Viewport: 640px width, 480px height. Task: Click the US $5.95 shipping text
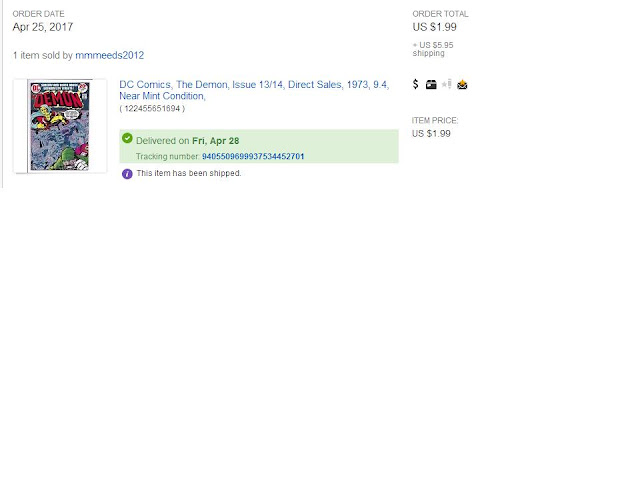pyautogui.click(x=433, y=49)
